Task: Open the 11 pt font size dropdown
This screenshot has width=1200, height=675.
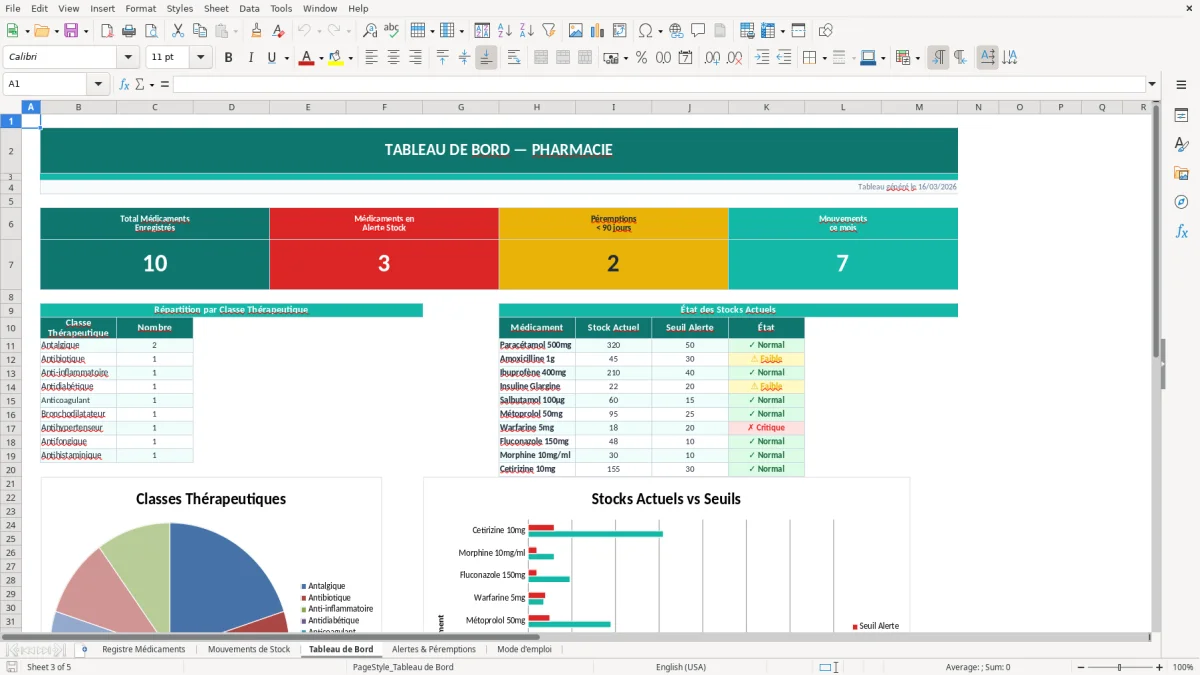Action: pos(200,58)
